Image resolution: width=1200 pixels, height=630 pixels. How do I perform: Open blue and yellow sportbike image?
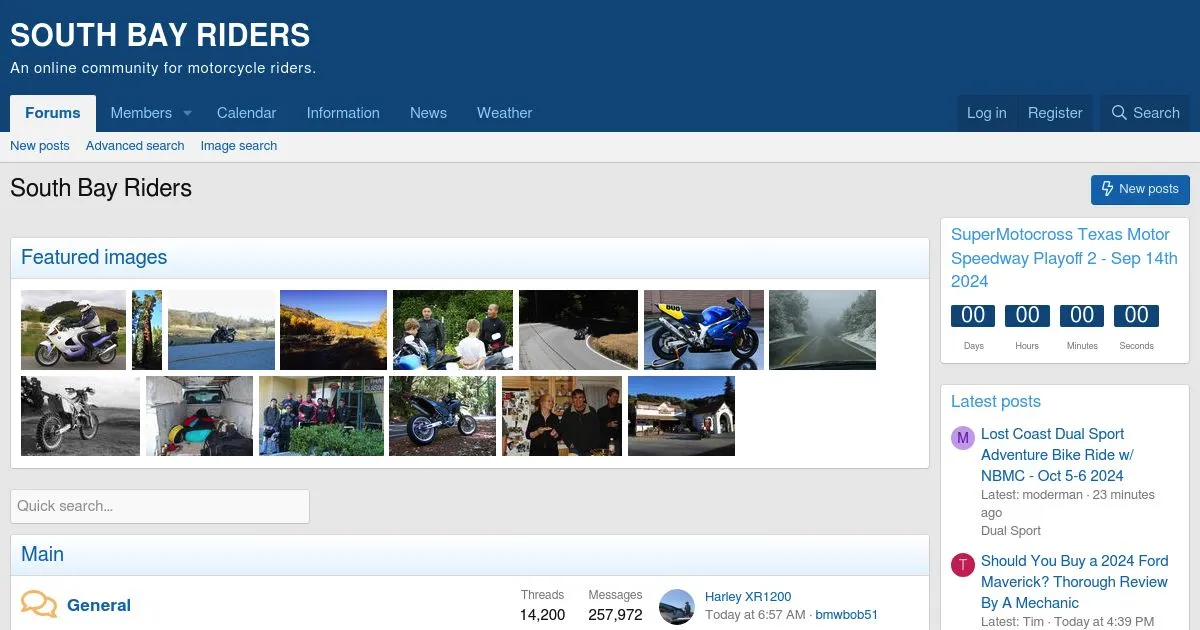pyautogui.click(x=704, y=330)
